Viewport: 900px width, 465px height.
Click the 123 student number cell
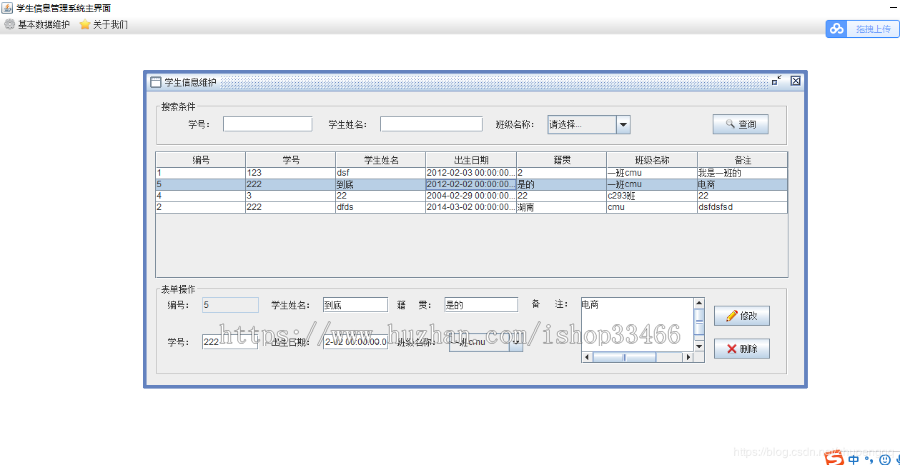(290, 173)
